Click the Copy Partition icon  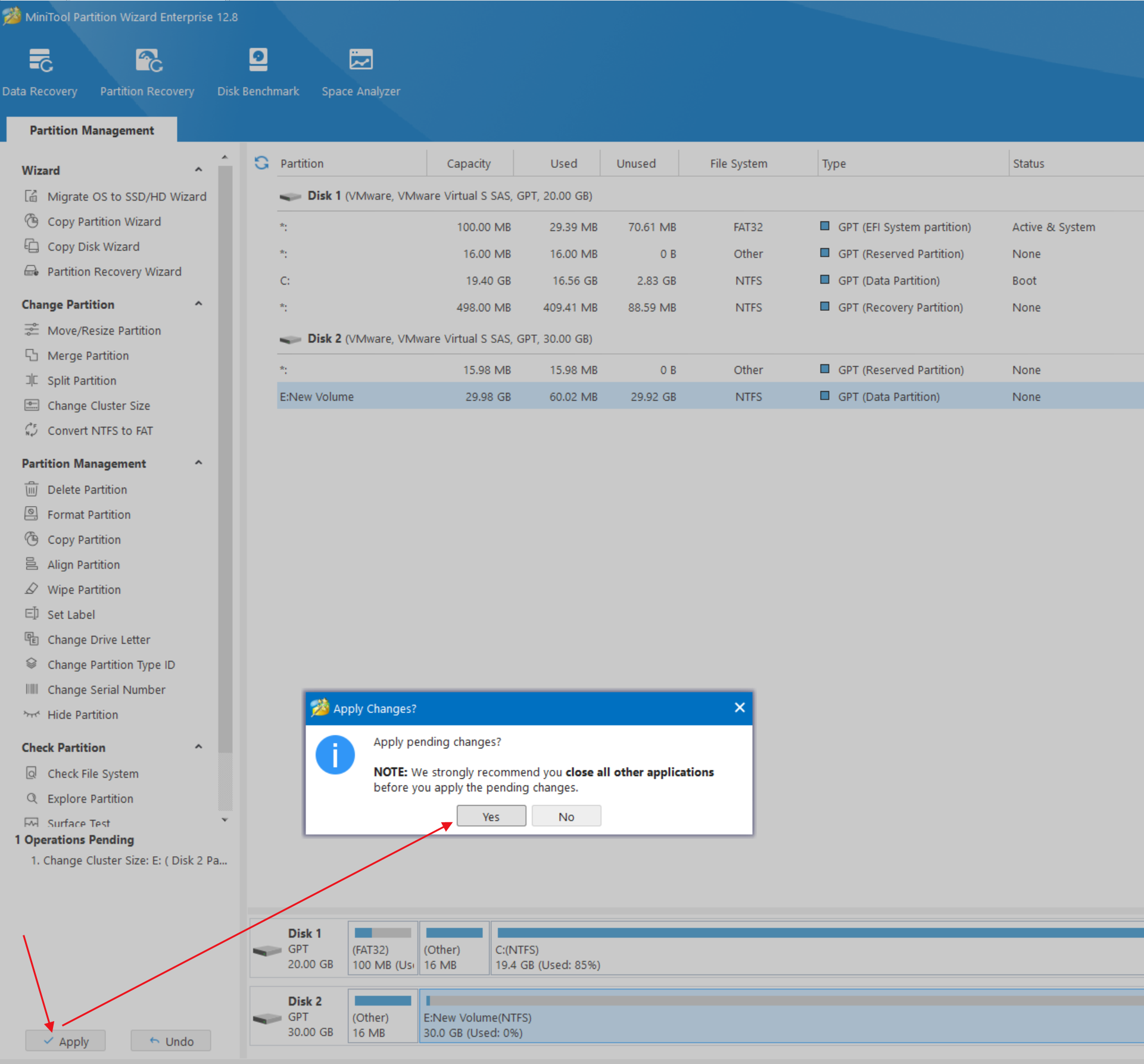tap(31, 539)
